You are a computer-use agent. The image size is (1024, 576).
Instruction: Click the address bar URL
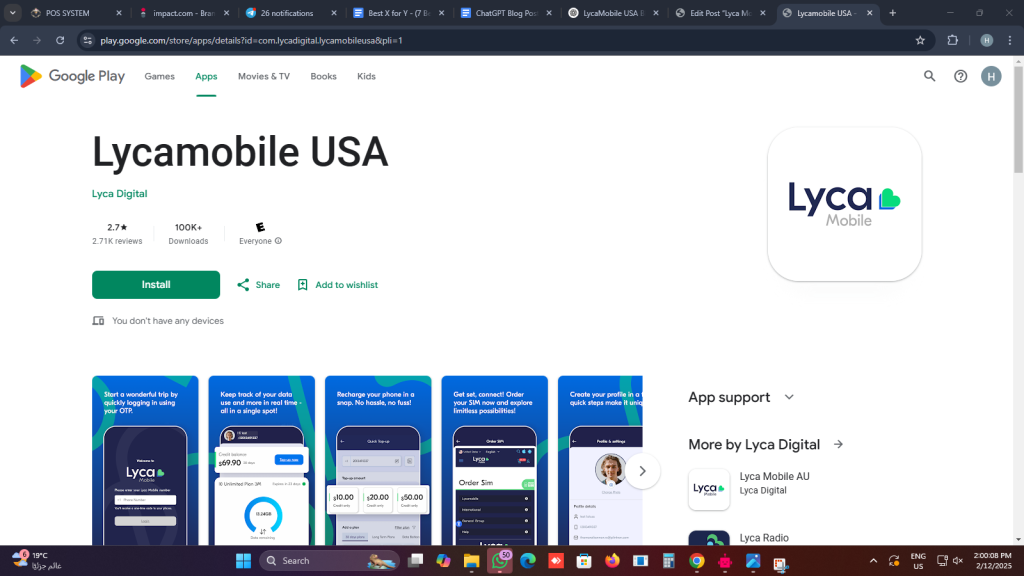click(251, 40)
